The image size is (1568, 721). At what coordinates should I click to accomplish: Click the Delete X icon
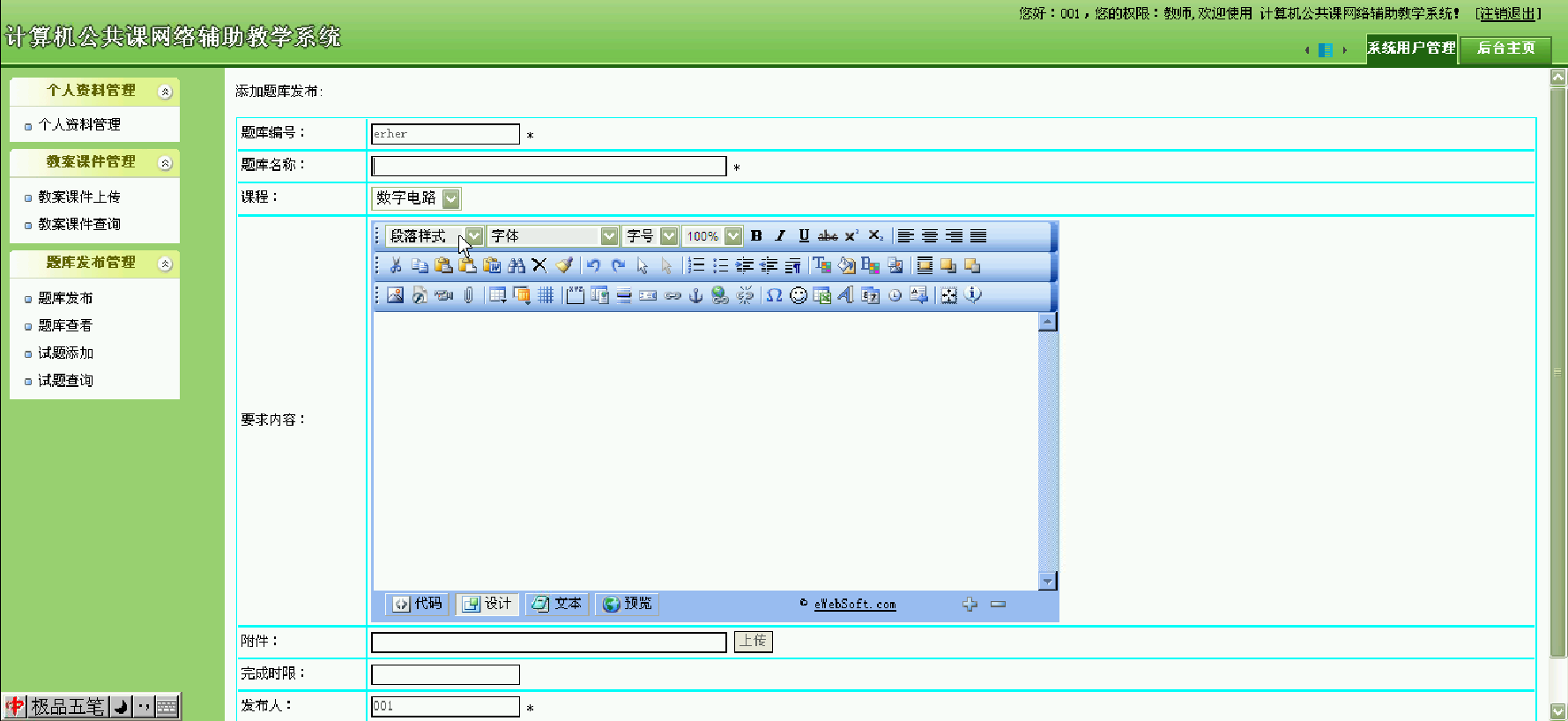coord(539,265)
